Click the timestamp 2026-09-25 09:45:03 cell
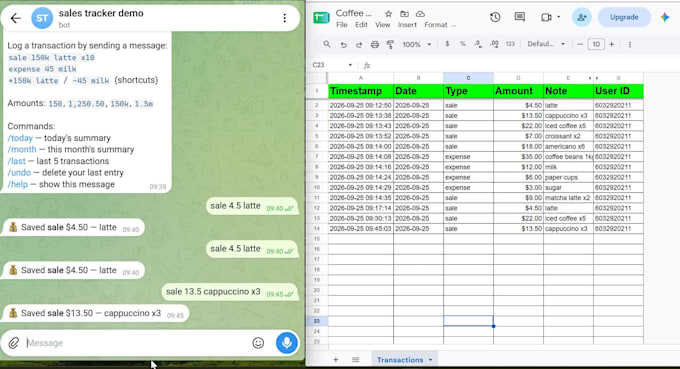The width and height of the screenshot is (680, 369). point(361,229)
